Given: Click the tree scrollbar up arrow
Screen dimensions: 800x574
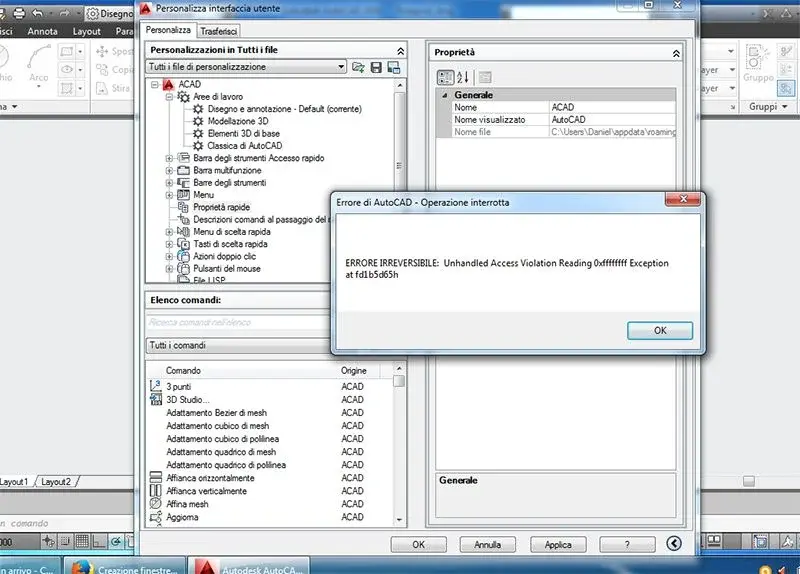Looking at the screenshot, I should click(x=399, y=85).
